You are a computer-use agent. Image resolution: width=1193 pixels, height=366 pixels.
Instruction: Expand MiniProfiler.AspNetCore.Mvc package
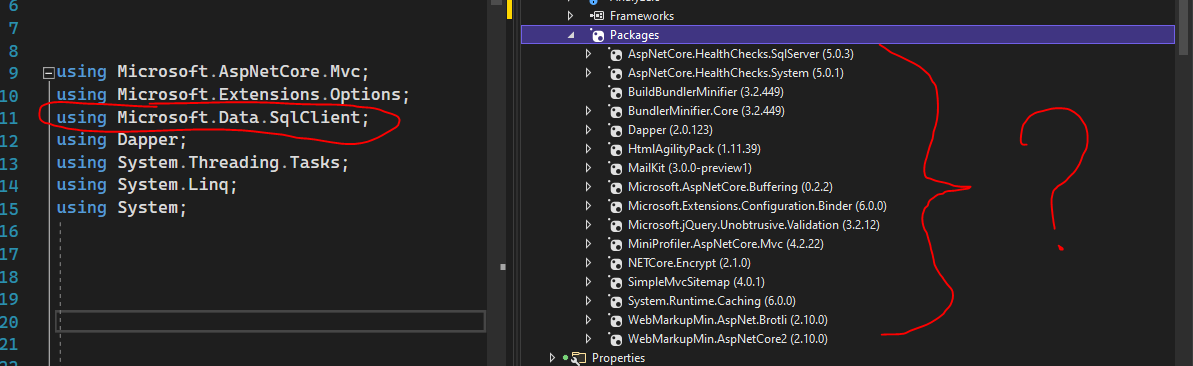click(588, 244)
